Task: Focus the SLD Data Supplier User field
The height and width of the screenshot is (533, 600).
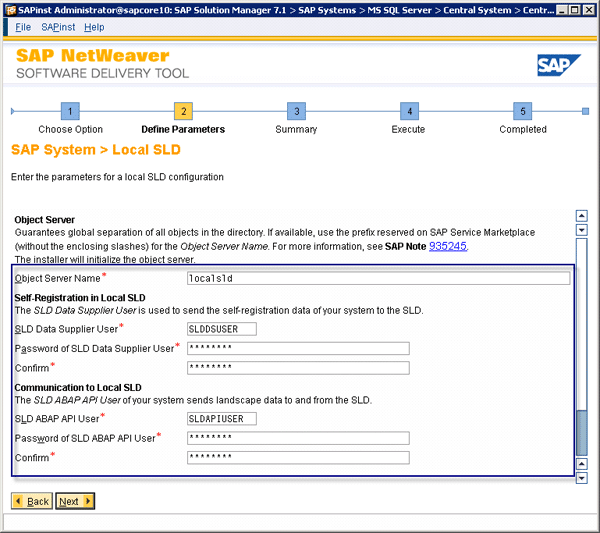Action: pyautogui.click(x=222, y=329)
